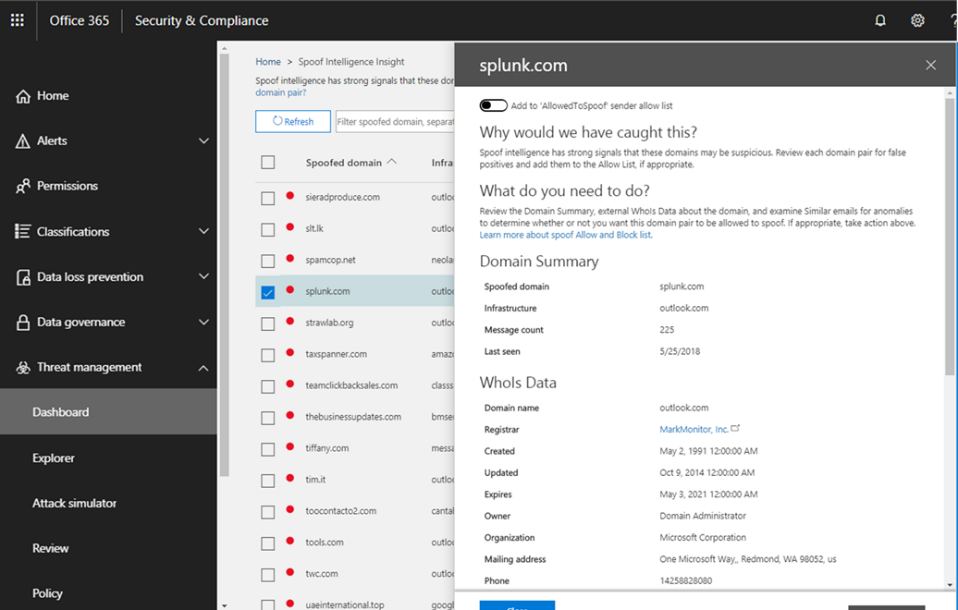Open Review in the sidebar

(50, 548)
